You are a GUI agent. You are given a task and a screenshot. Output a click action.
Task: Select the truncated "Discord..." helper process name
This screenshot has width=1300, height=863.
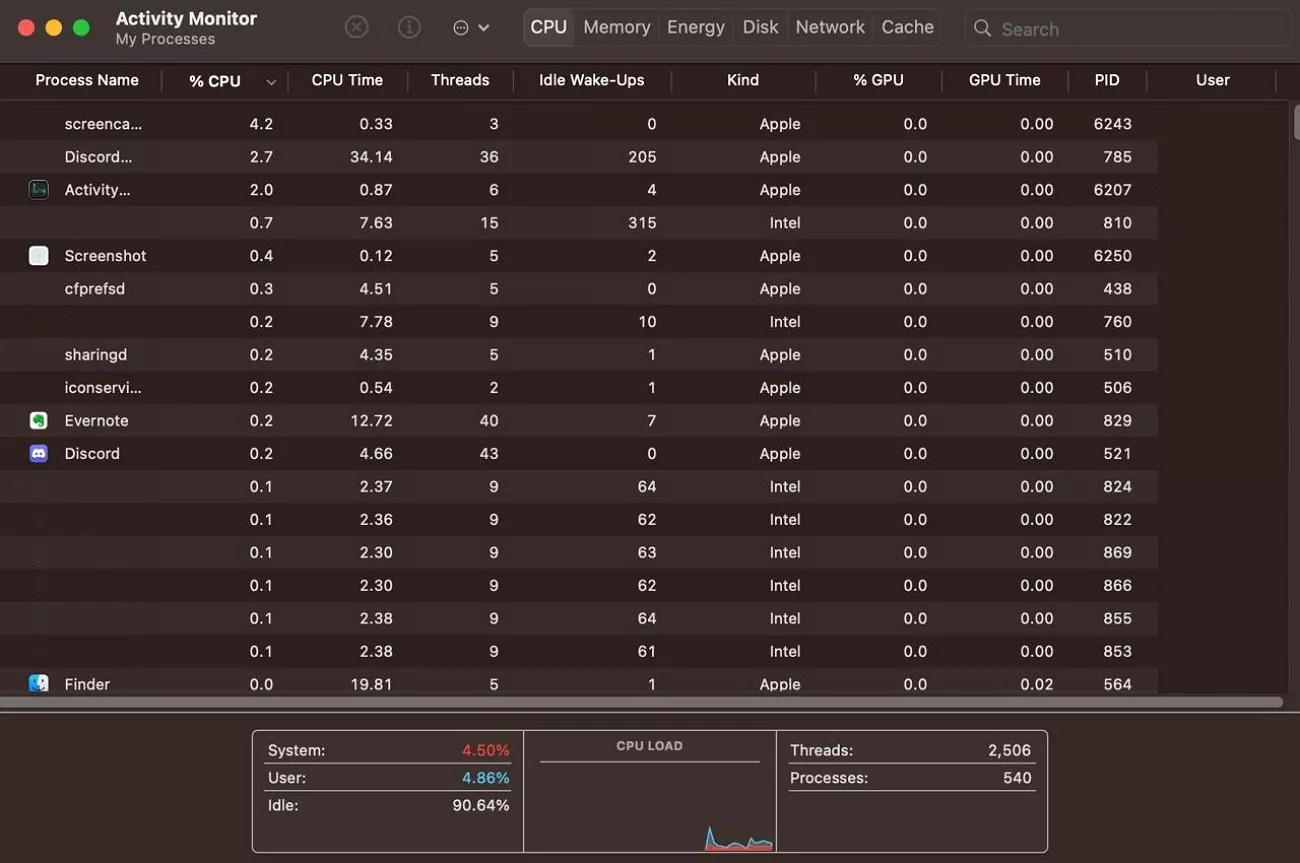tap(98, 157)
